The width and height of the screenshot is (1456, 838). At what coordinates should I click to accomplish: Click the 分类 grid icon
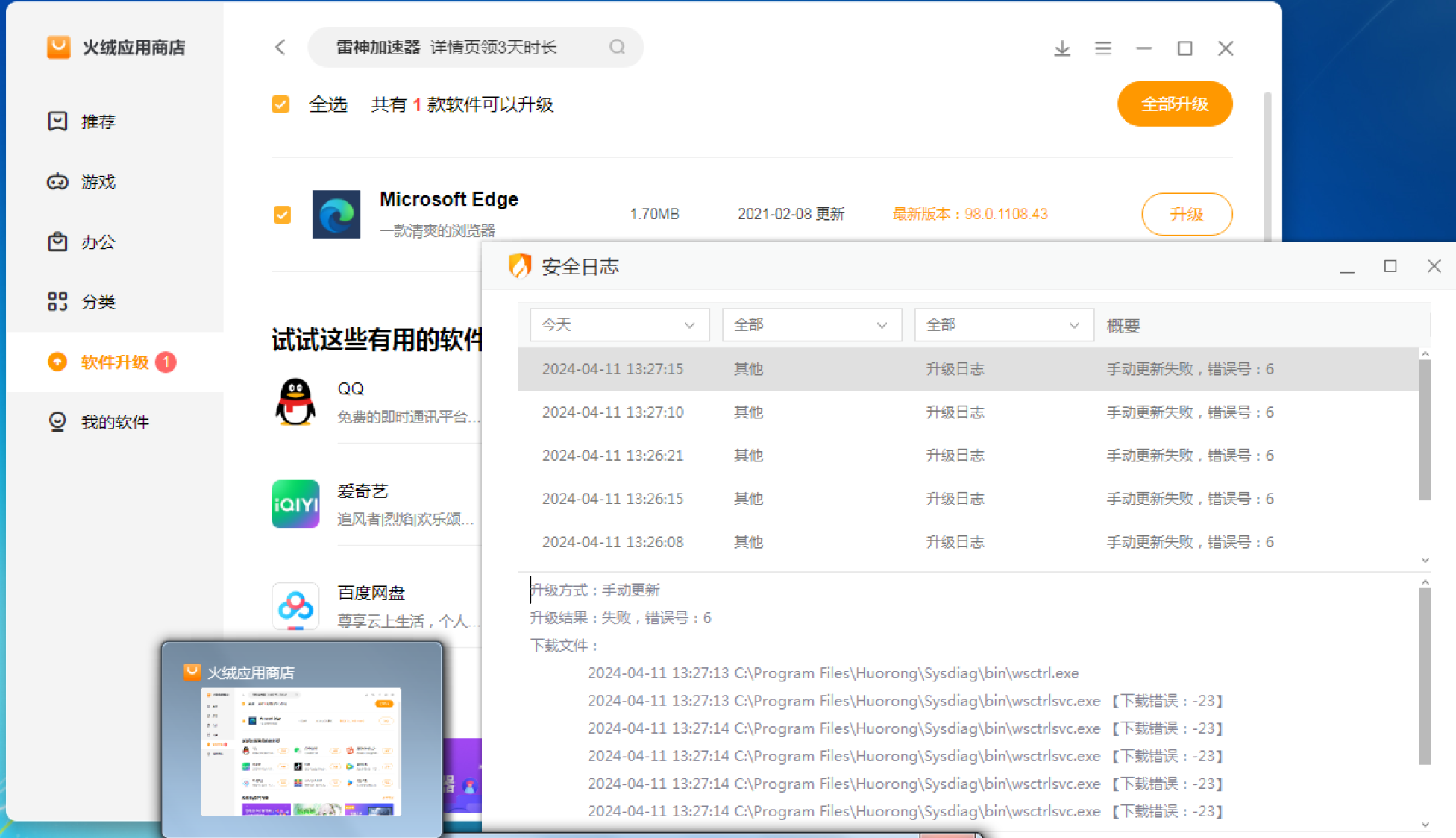pyautogui.click(x=57, y=301)
